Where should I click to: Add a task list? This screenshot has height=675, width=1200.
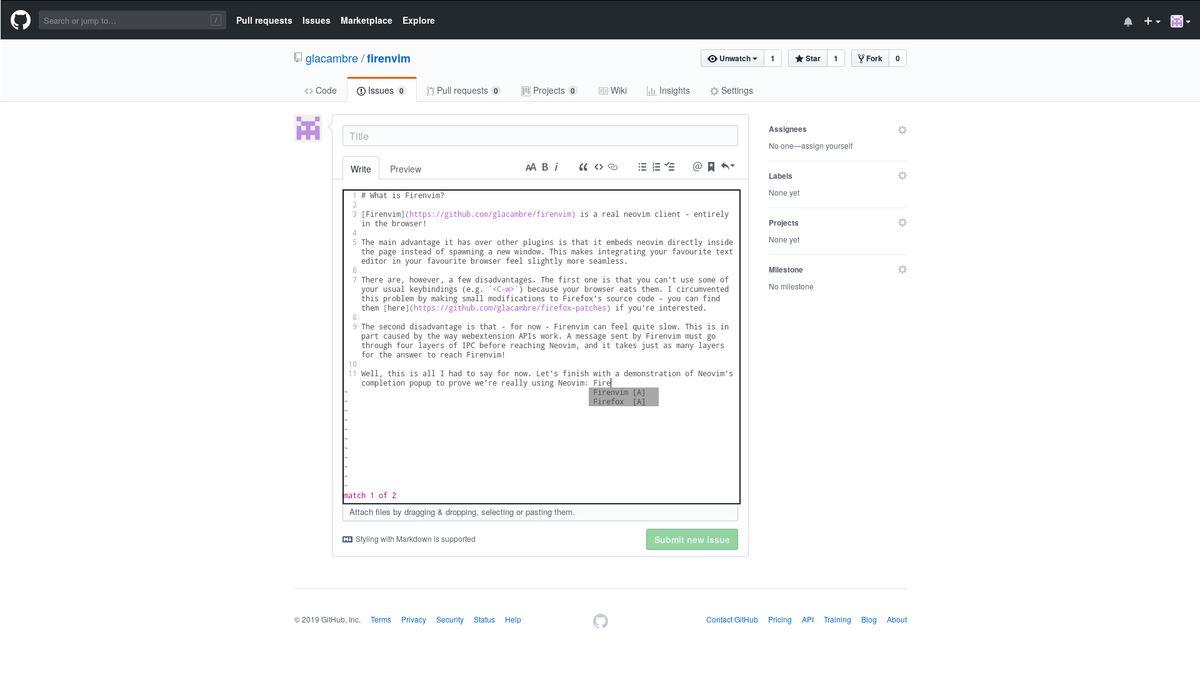click(x=670, y=167)
